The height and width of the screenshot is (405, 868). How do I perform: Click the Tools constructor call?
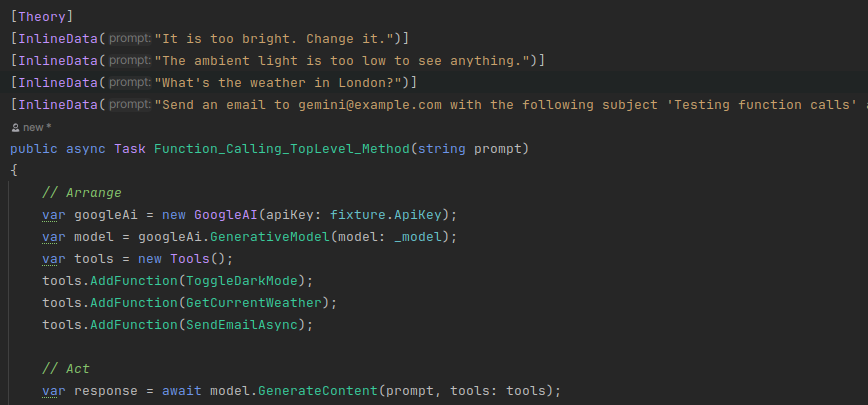coord(189,259)
